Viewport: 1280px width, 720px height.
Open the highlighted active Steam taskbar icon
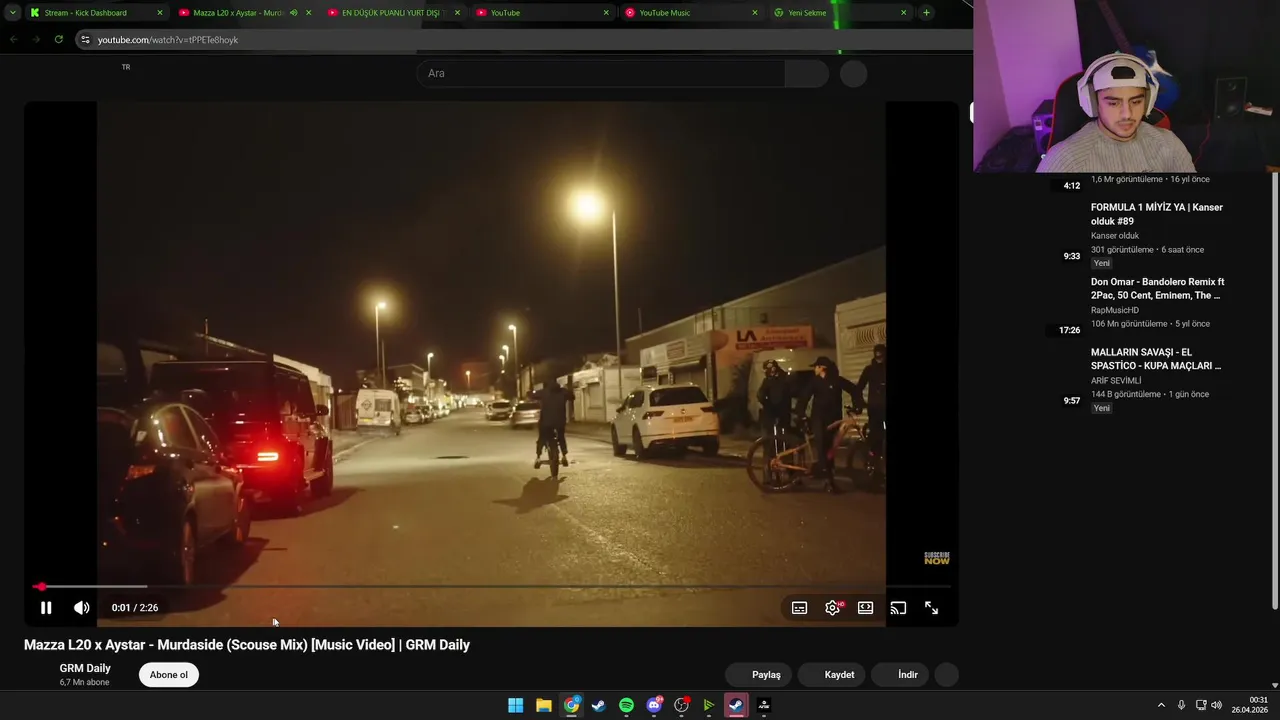[x=736, y=705]
